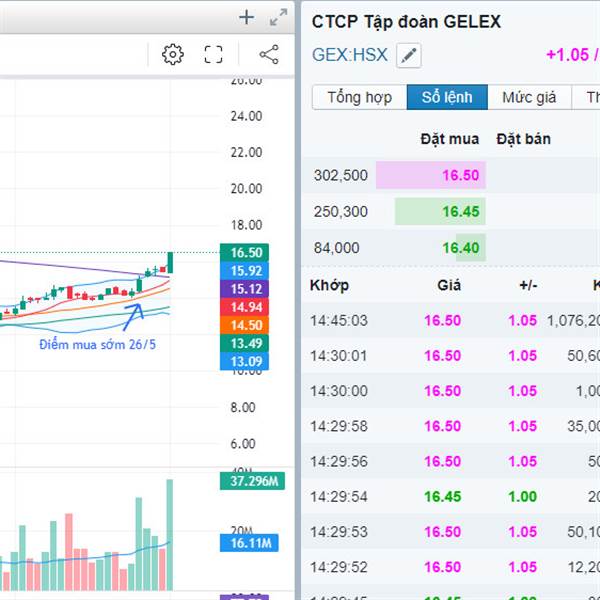Viewport: 600px width, 600px height.
Task: Click the Đặt mua column header
Action: (x=450, y=139)
